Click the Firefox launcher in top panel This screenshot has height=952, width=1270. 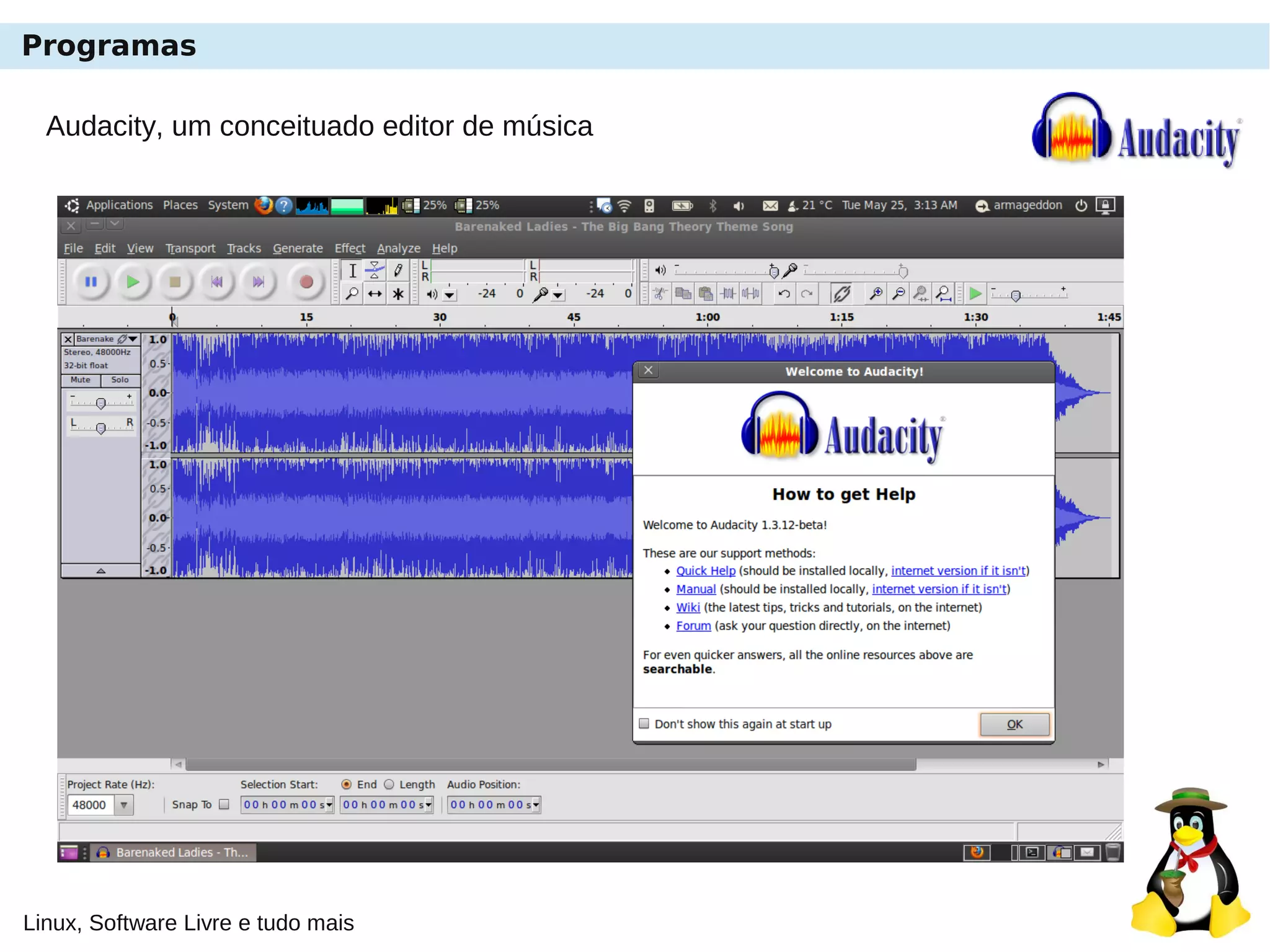[264, 205]
